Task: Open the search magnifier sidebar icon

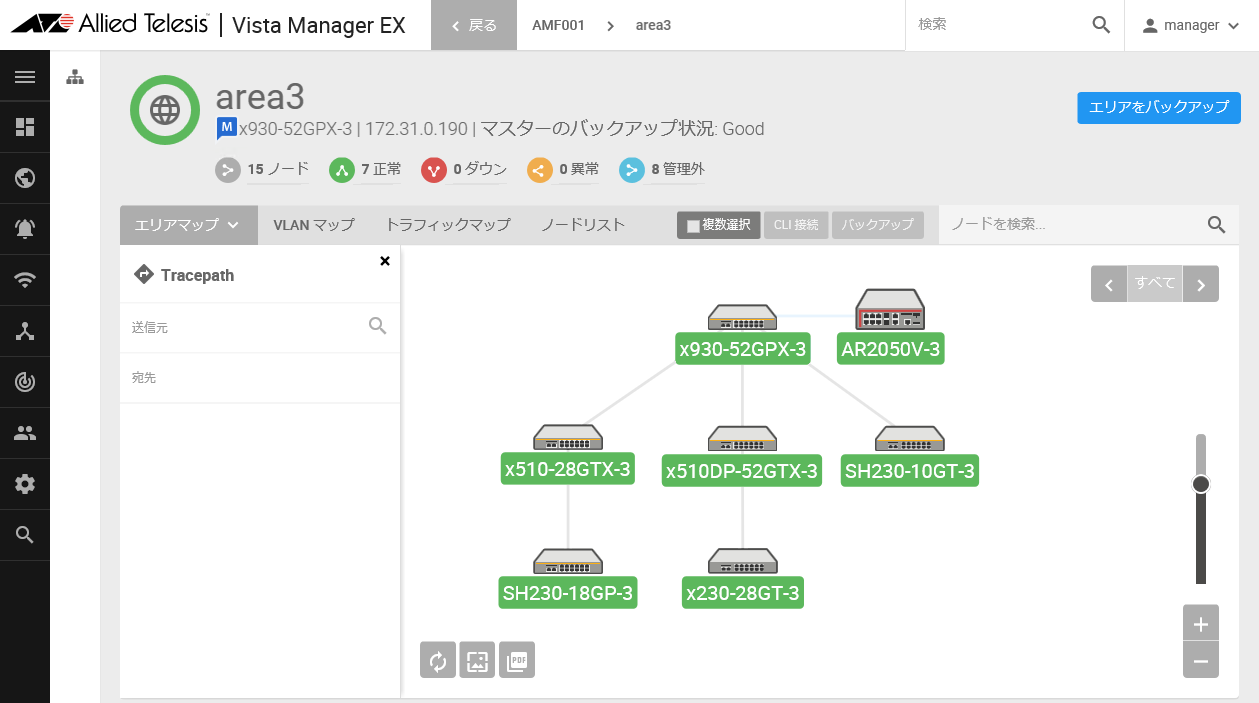Action: (25, 535)
